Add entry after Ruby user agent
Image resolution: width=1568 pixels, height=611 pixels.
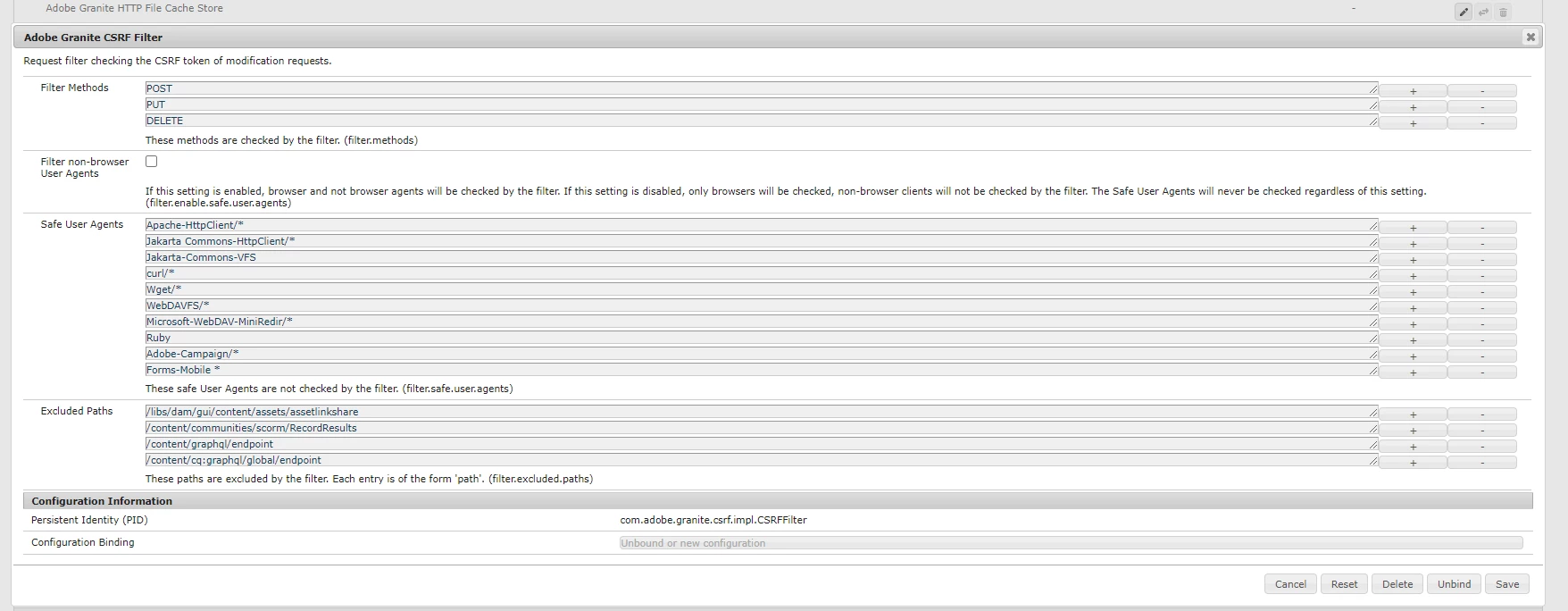(x=1413, y=340)
